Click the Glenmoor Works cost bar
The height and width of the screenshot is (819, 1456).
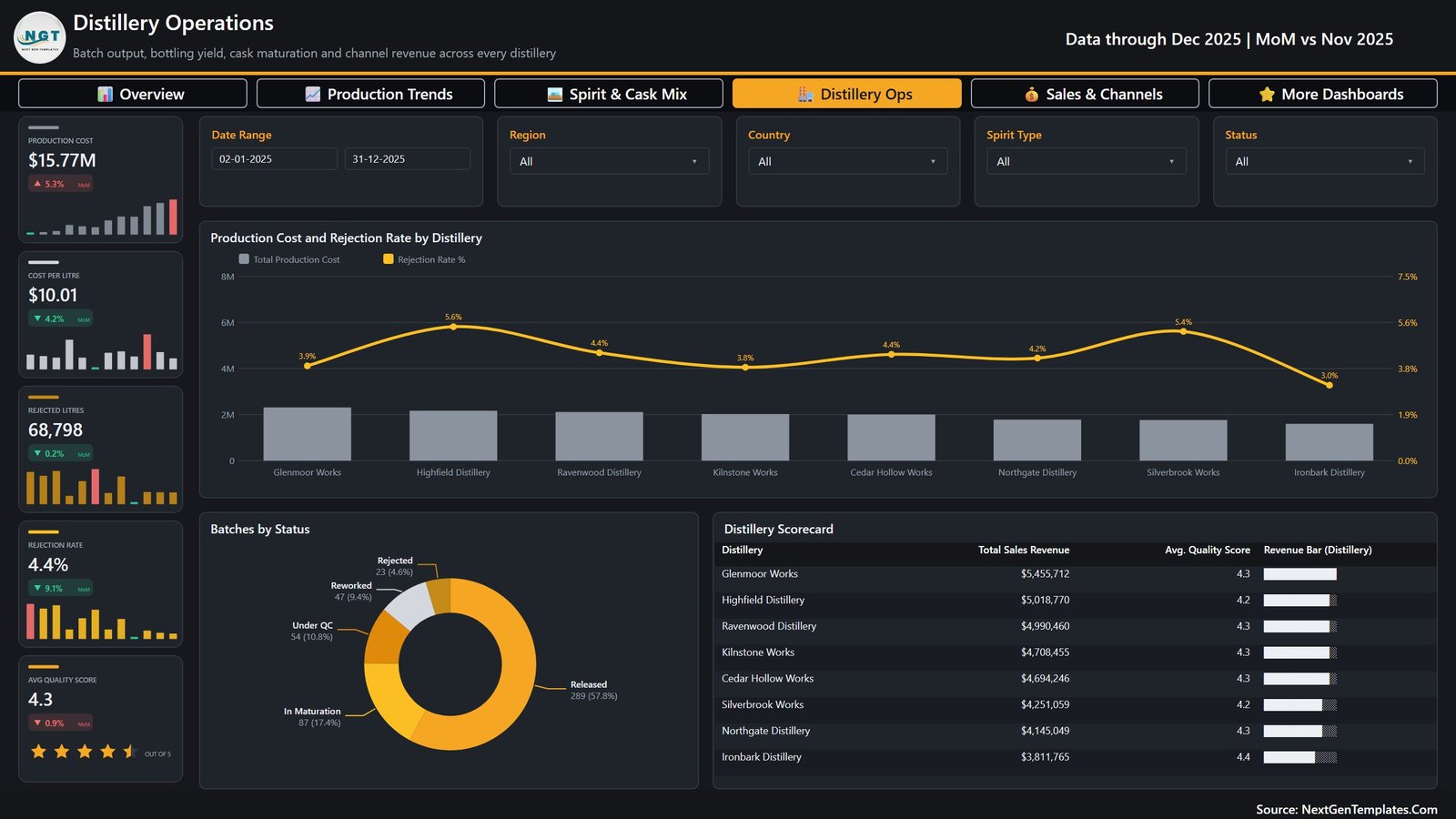tap(308, 434)
